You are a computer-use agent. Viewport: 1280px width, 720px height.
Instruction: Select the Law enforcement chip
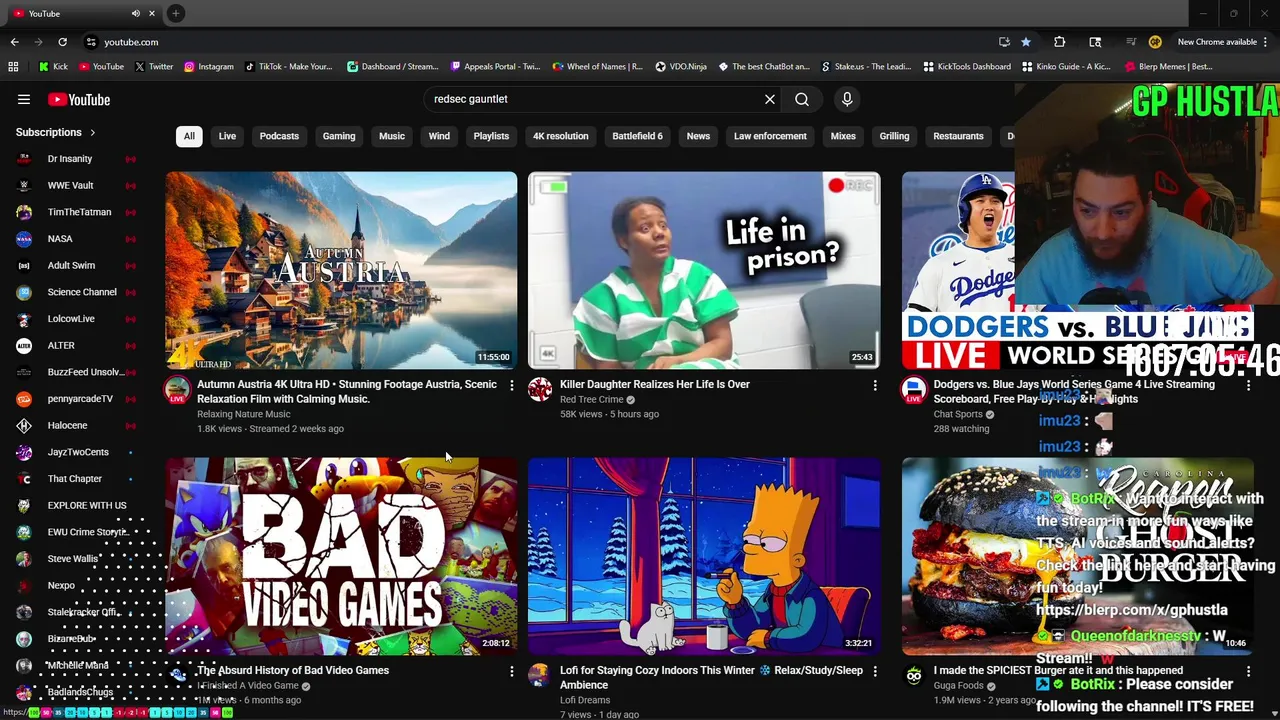click(770, 136)
